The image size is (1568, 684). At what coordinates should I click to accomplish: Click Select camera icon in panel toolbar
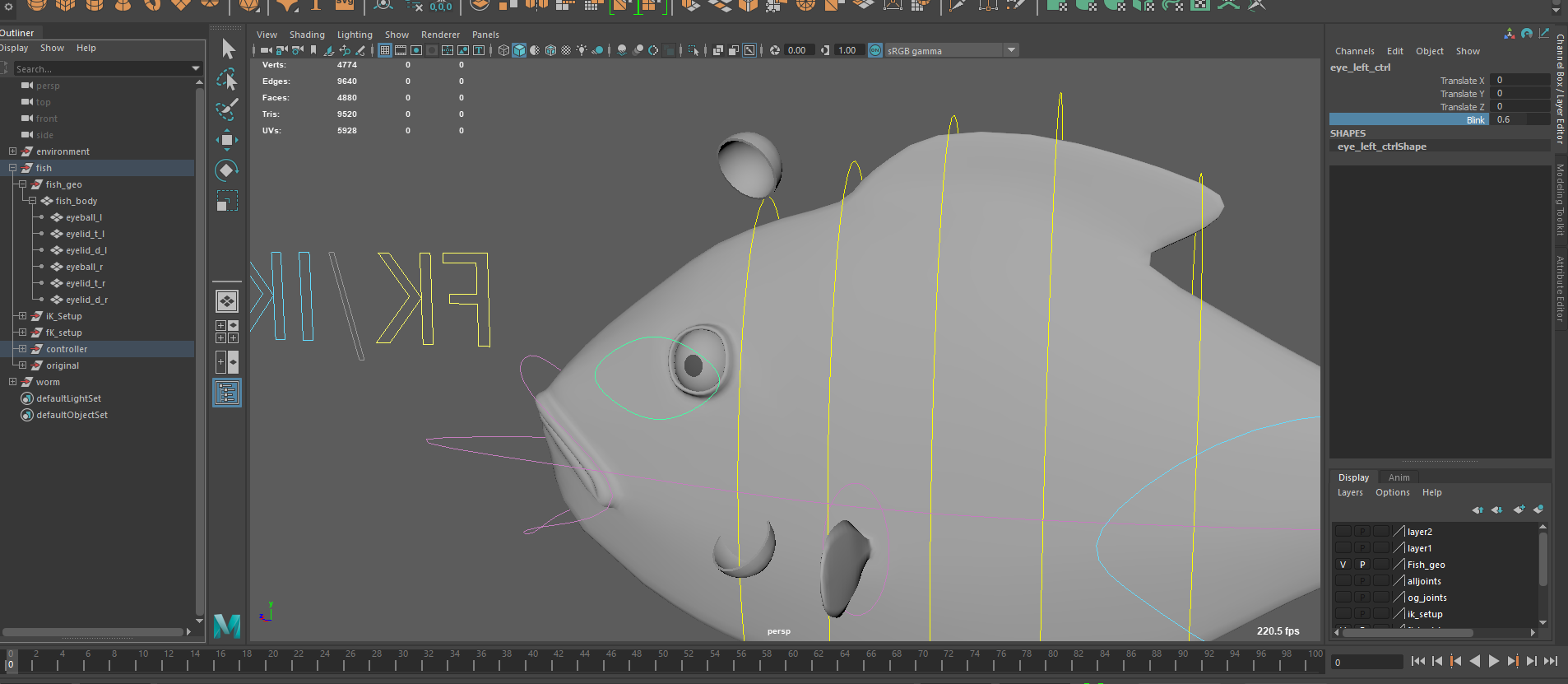(x=266, y=50)
